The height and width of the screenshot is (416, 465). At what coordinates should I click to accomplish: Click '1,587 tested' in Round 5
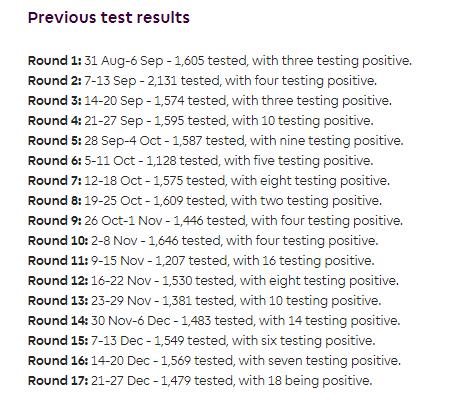[208, 141]
